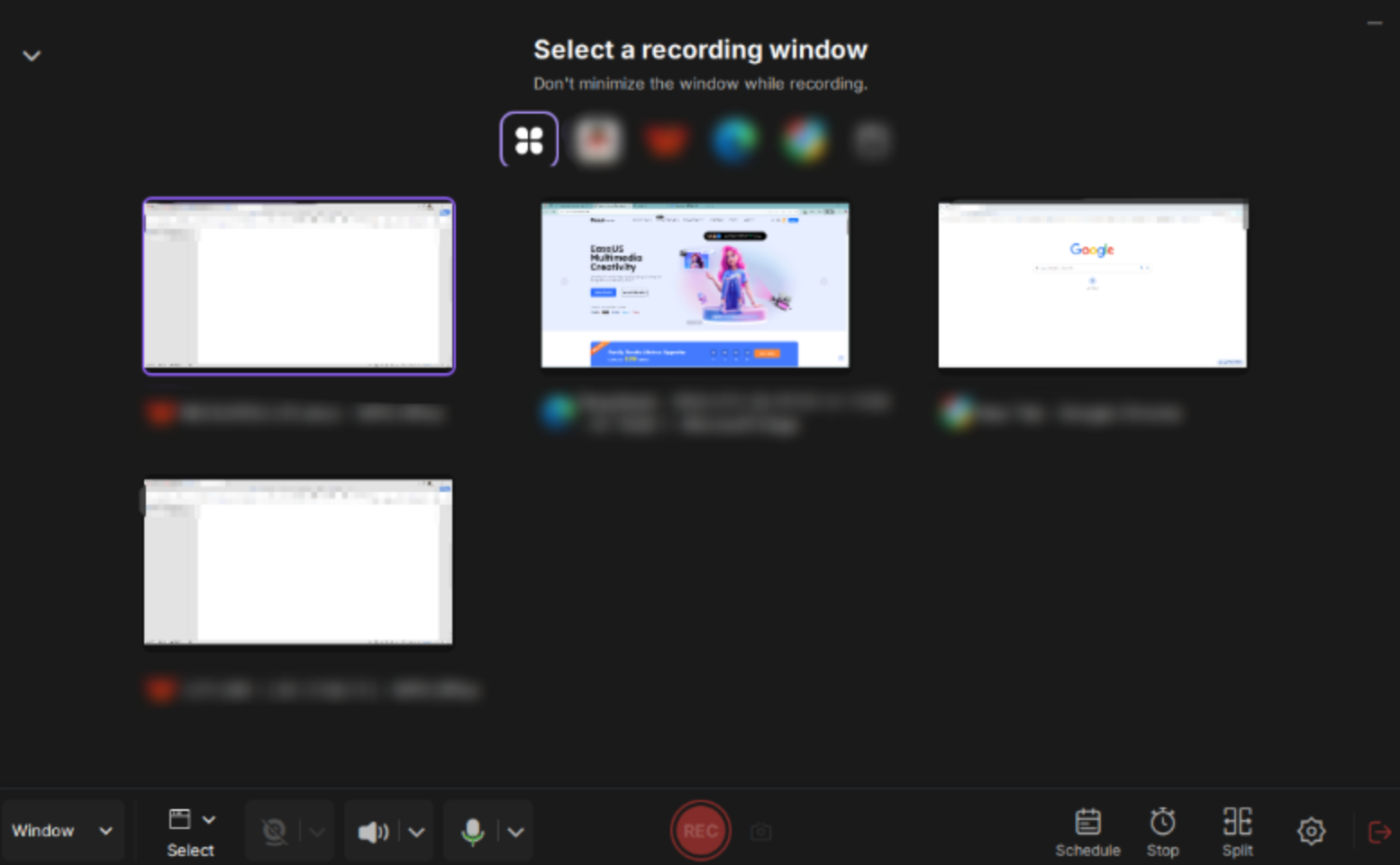Open the Select window picker icon
Viewport: 1400px width, 865px height.
coord(180,820)
